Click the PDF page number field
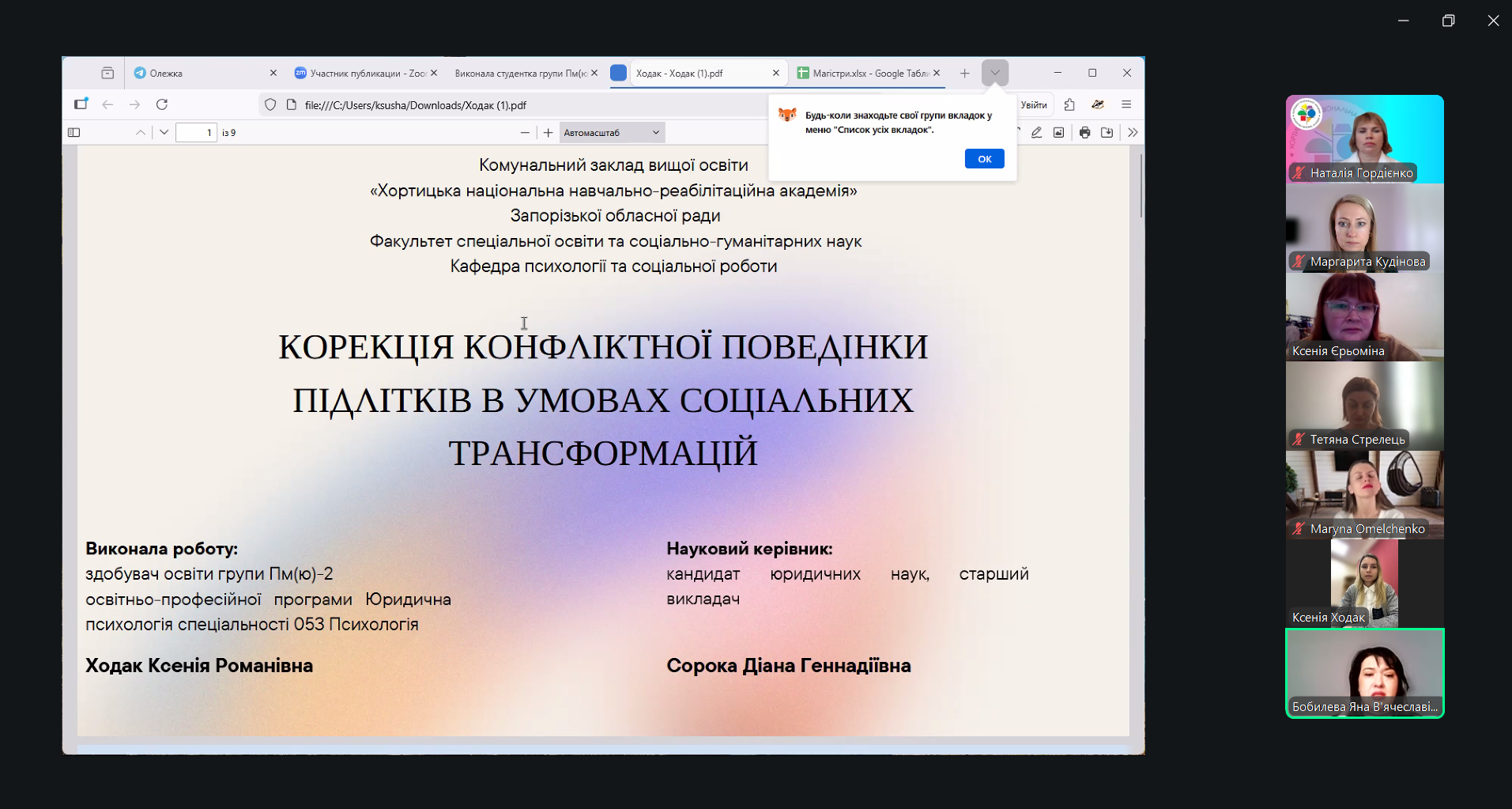Screen dimensions: 1512x809 tap(196, 133)
